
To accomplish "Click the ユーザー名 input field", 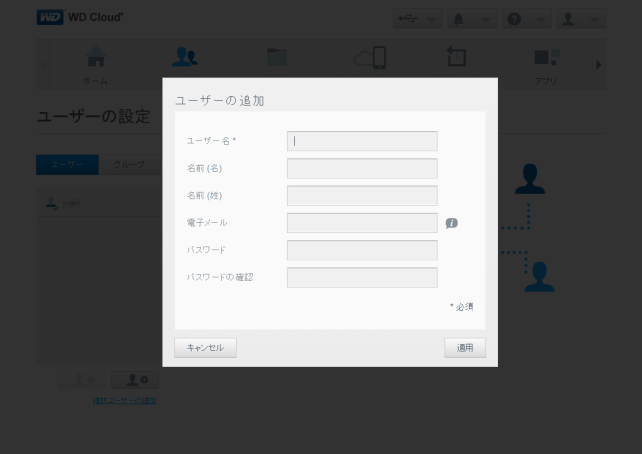I will (x=362, y=141).
